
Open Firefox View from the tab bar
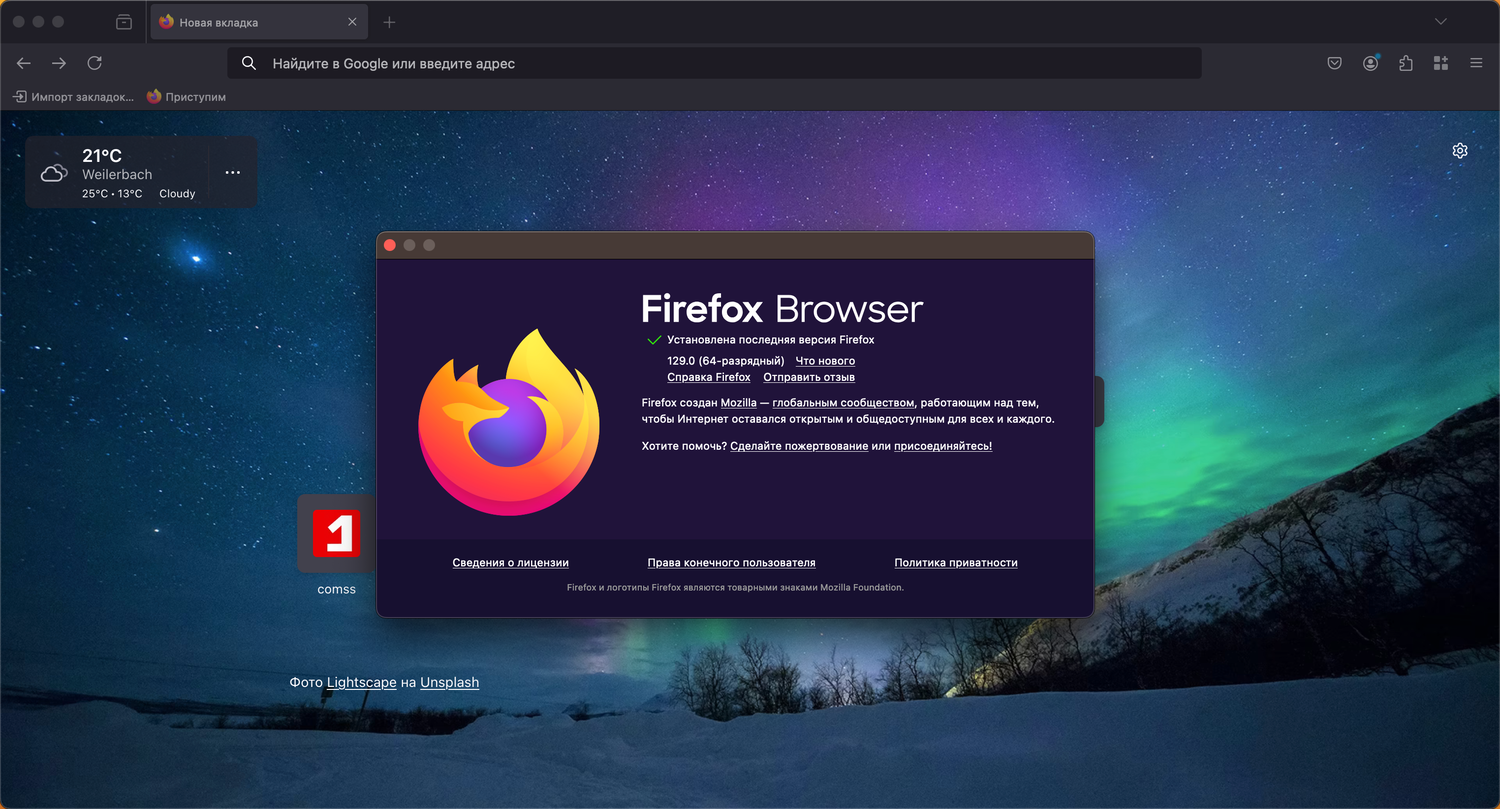point(124,22)
